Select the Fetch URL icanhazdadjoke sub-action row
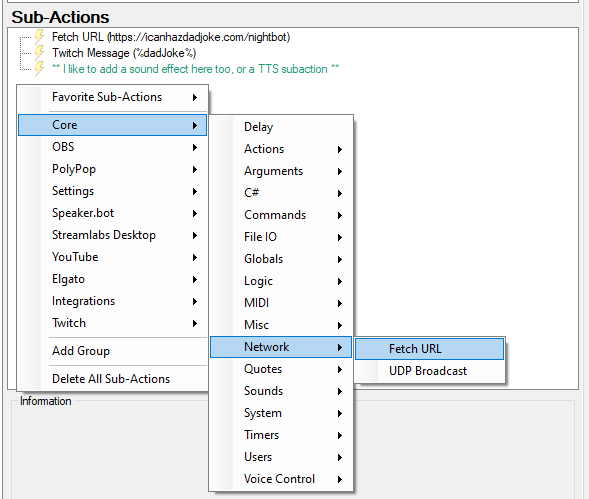Image resolution: width=589 pixels, height=499 pixels. pyautogui.click(x=171, y=37)
